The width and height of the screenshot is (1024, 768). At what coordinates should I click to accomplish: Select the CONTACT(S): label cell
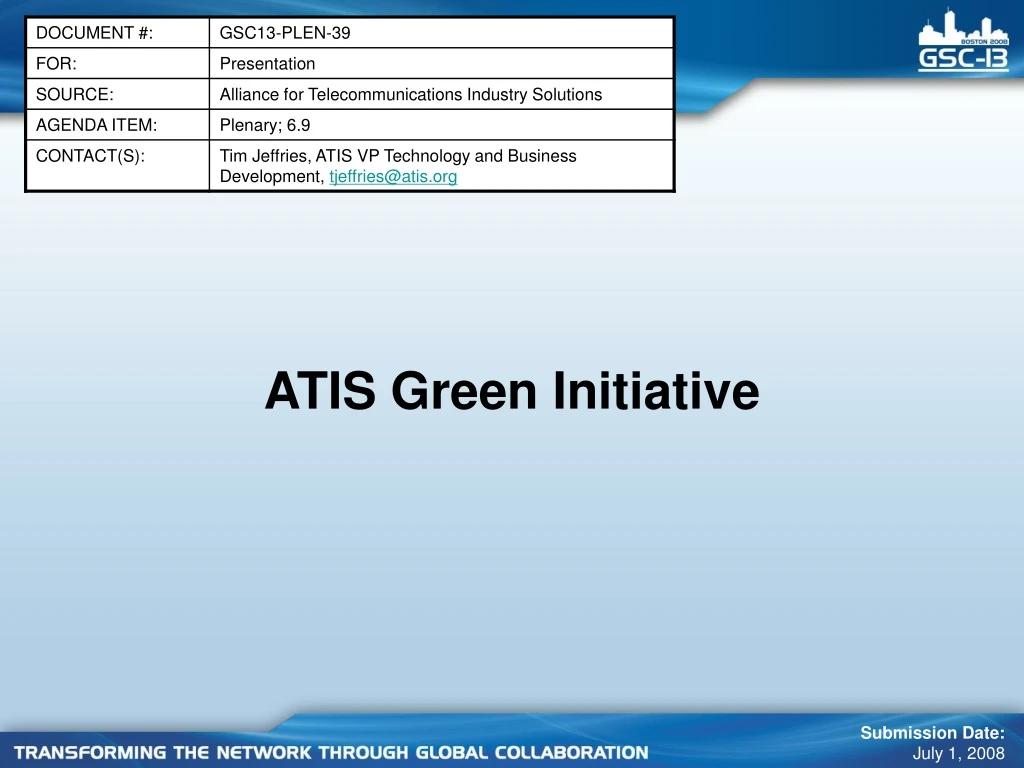coord(118,165)
